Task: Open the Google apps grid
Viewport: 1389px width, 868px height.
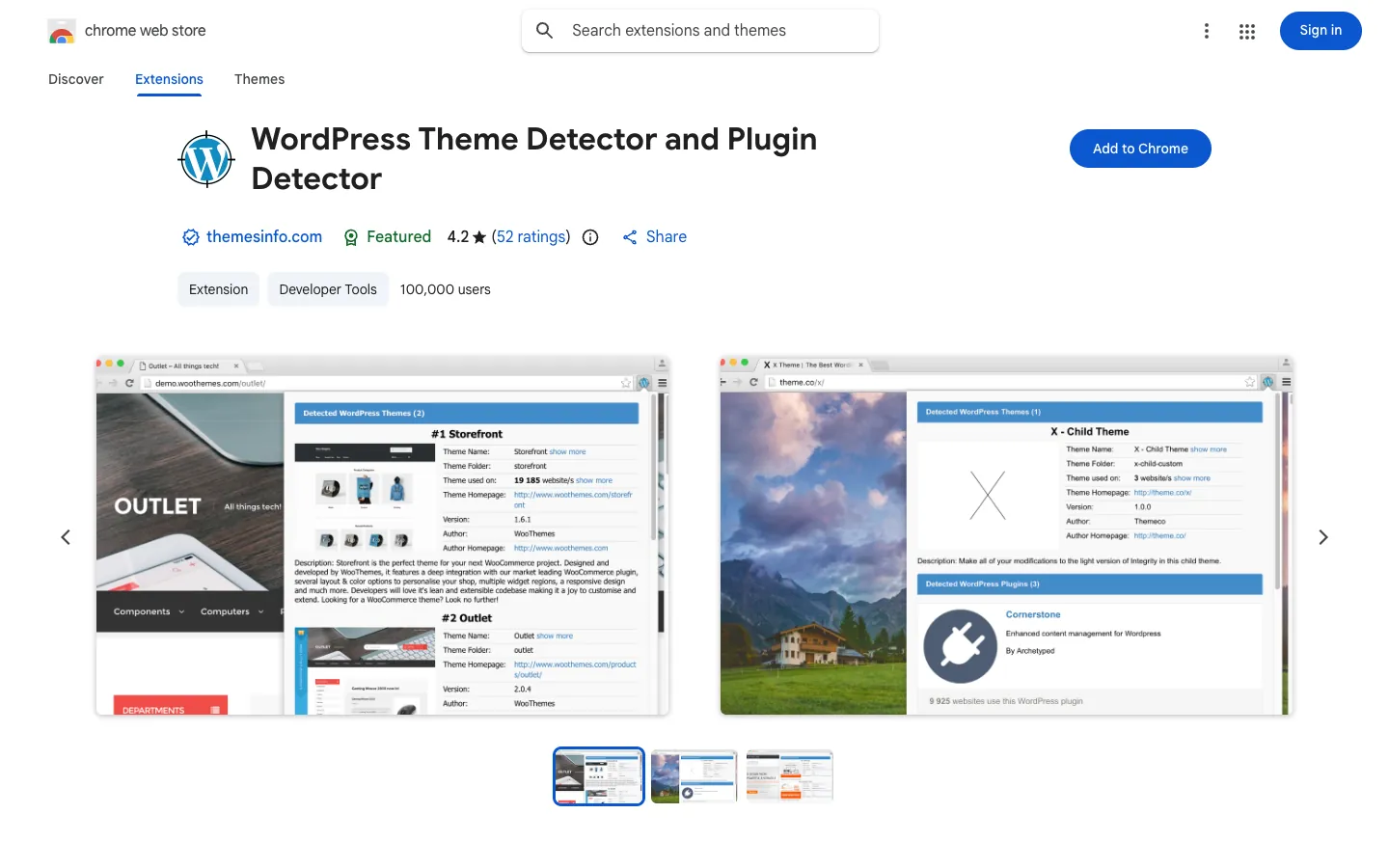Action: [1247, 31]
